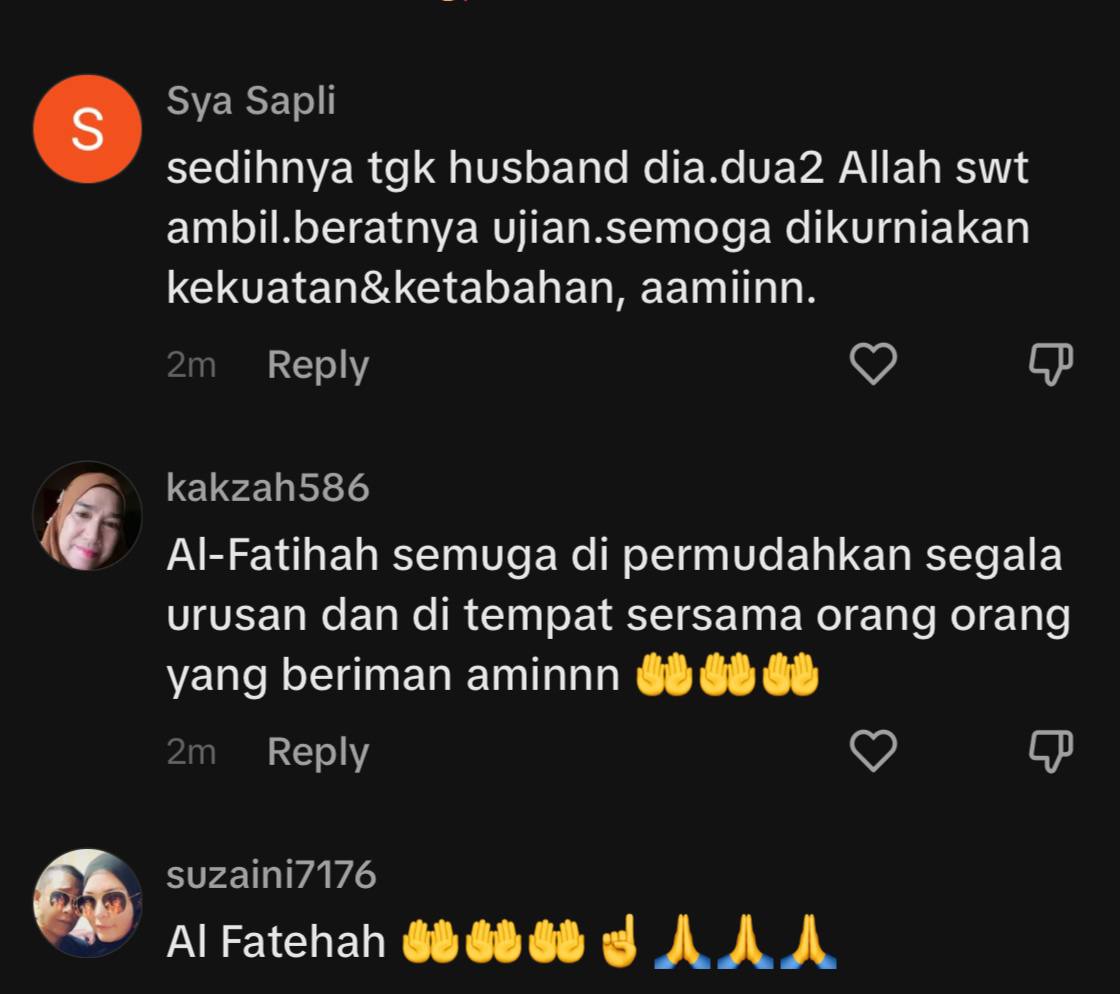Tap the folded hands emojis in suzaini7176's comment
The image size is (1120, 994).
[745, 941]
